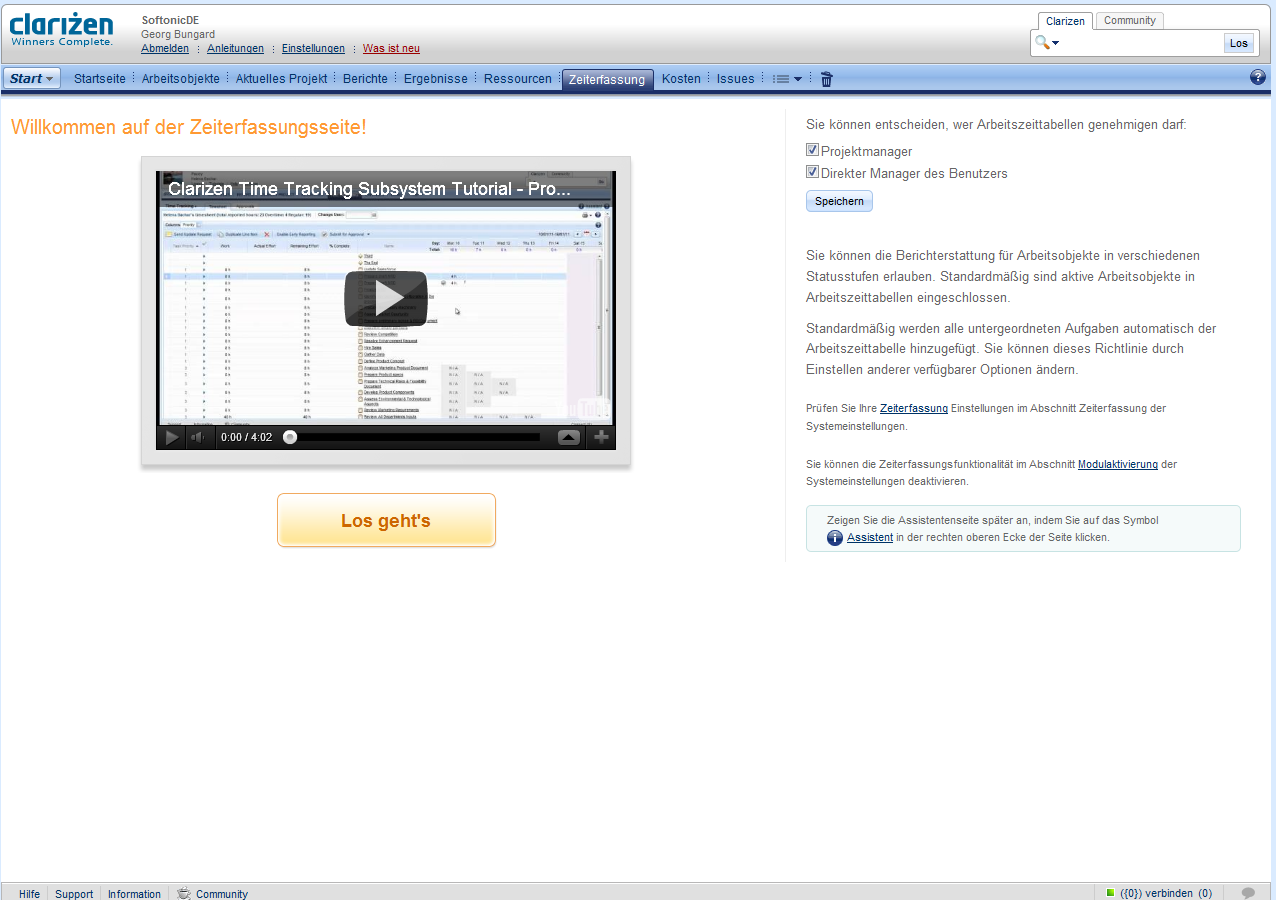Open the Kosten tab
Screen dimensions: 1276x900
coord(681,78)
